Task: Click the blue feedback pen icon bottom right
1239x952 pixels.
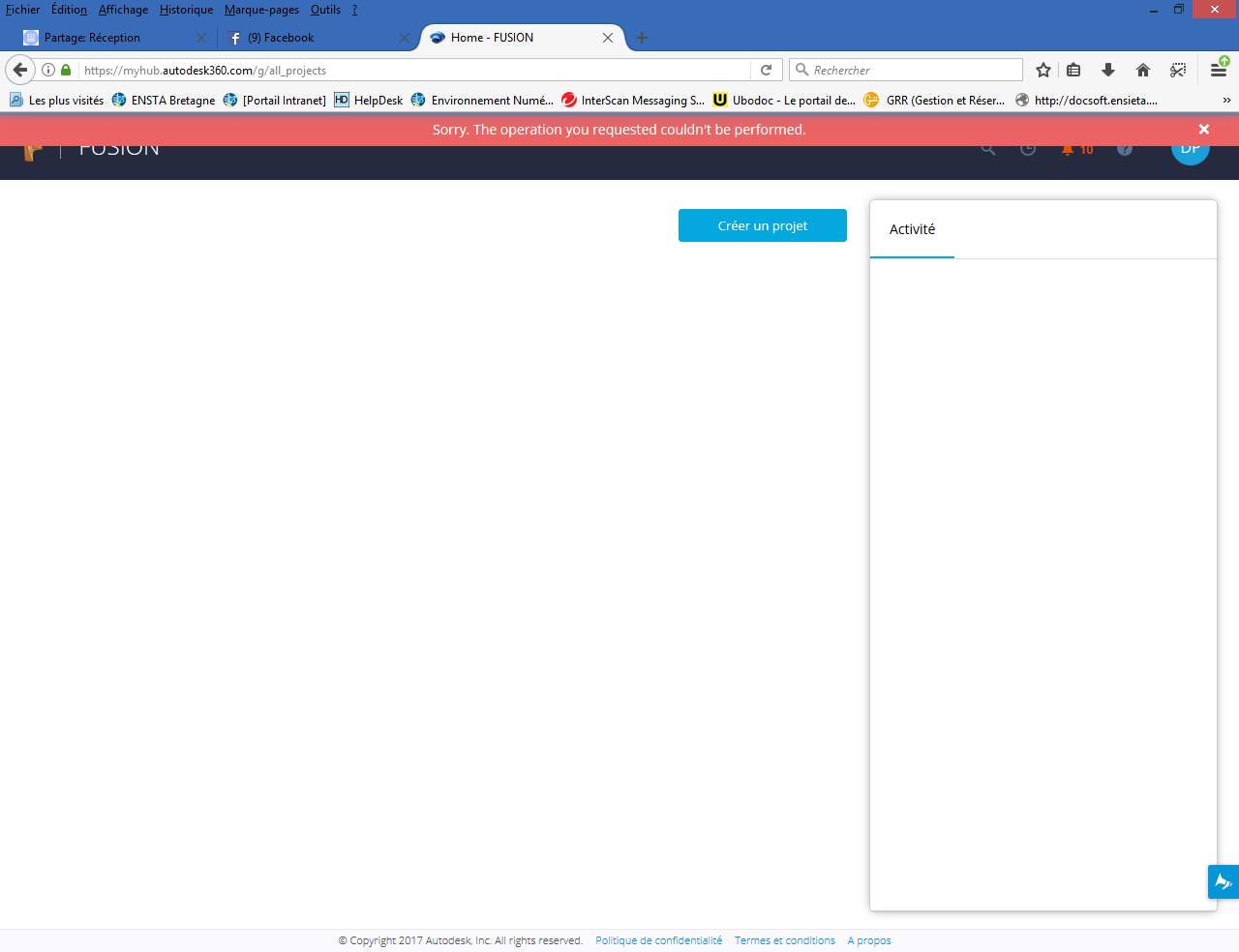Action: [1222, 881]
